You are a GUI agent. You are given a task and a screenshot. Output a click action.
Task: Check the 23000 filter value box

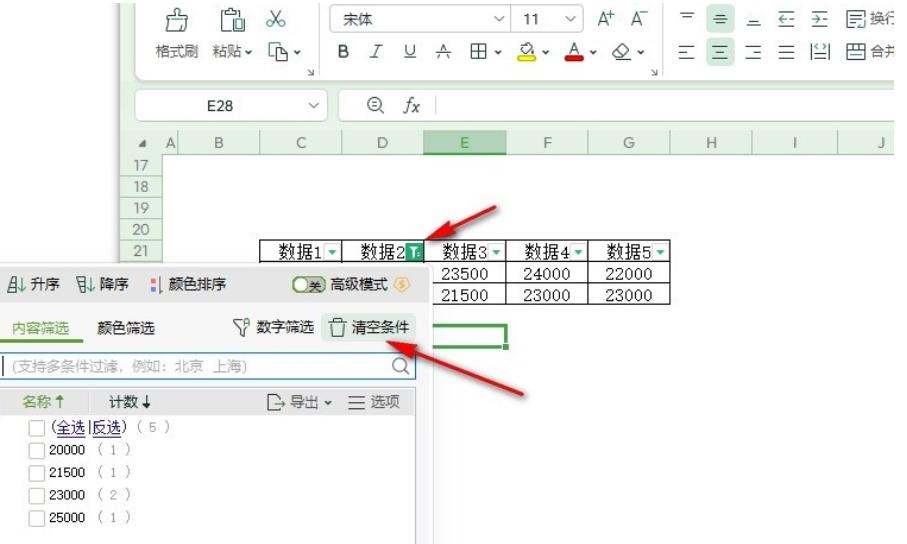(x=36, y=495)
